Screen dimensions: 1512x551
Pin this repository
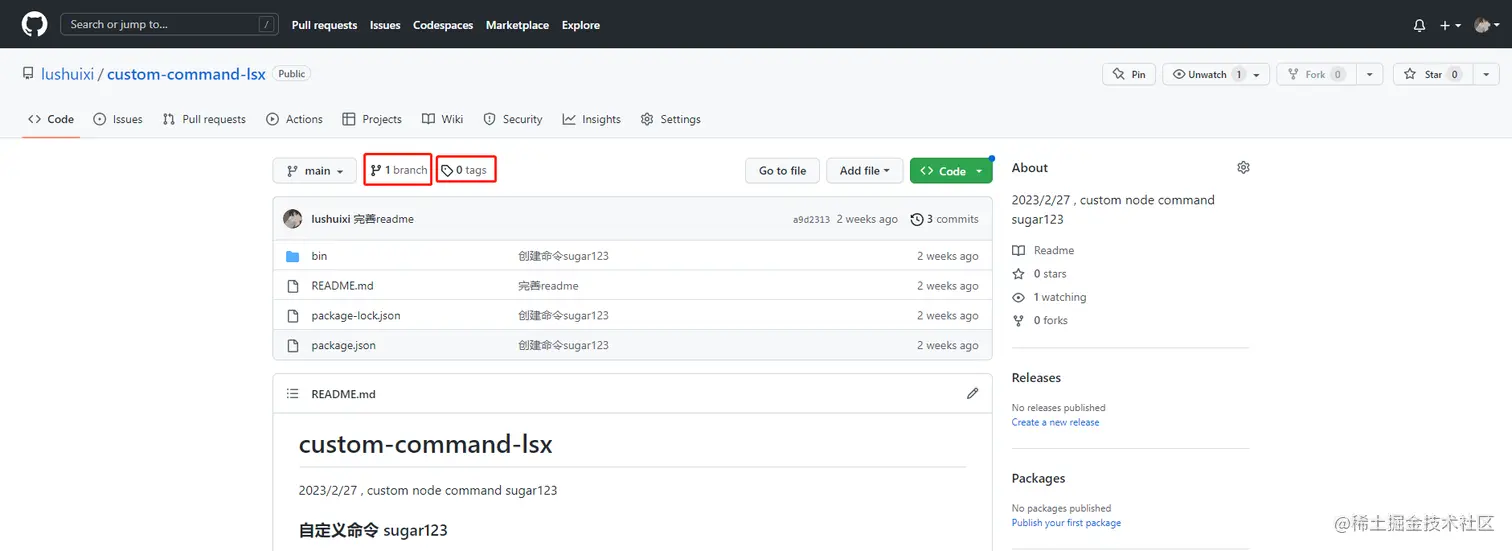[1129, 74]
